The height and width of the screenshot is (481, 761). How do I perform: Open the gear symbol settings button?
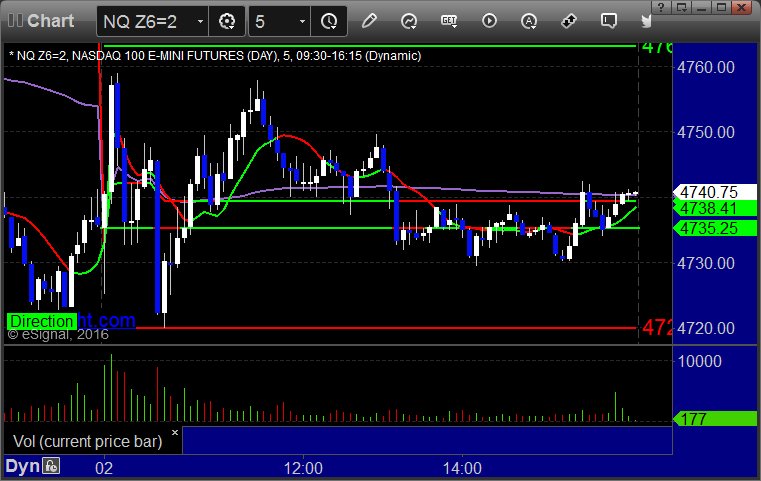click(x=227, y=21)
